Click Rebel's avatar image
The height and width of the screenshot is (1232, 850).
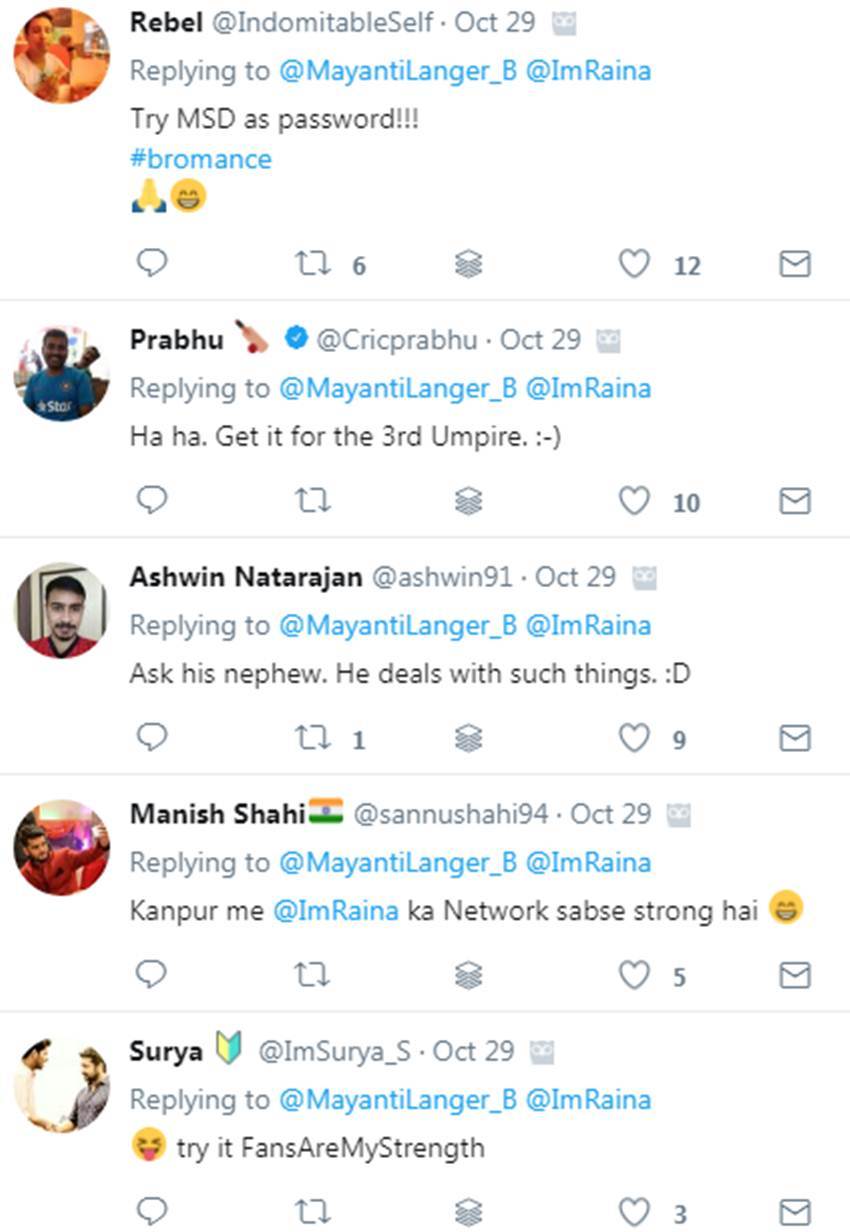[x=61, y=55]
